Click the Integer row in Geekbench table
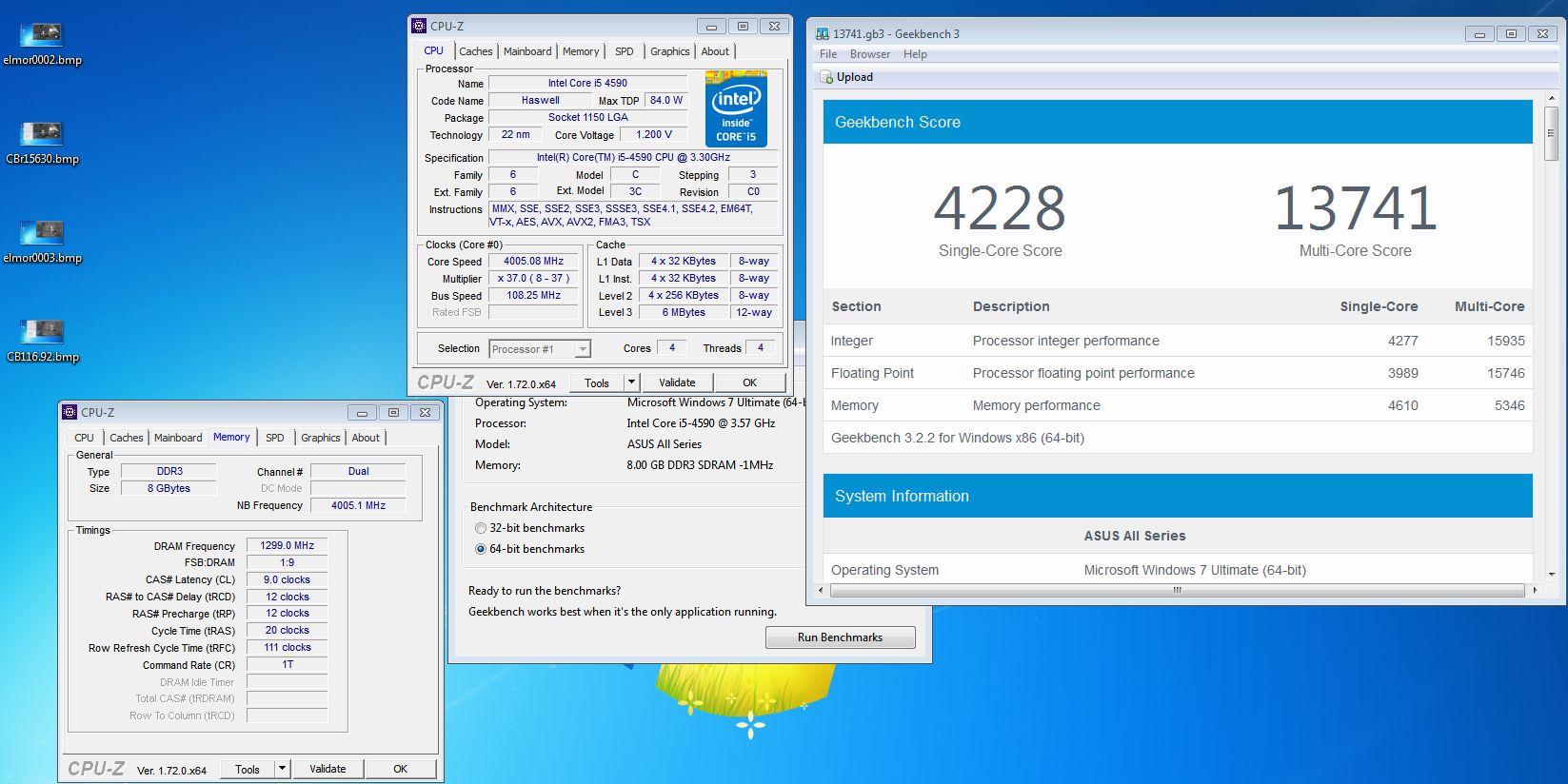1568x784 pixels. click(1178, 341)
